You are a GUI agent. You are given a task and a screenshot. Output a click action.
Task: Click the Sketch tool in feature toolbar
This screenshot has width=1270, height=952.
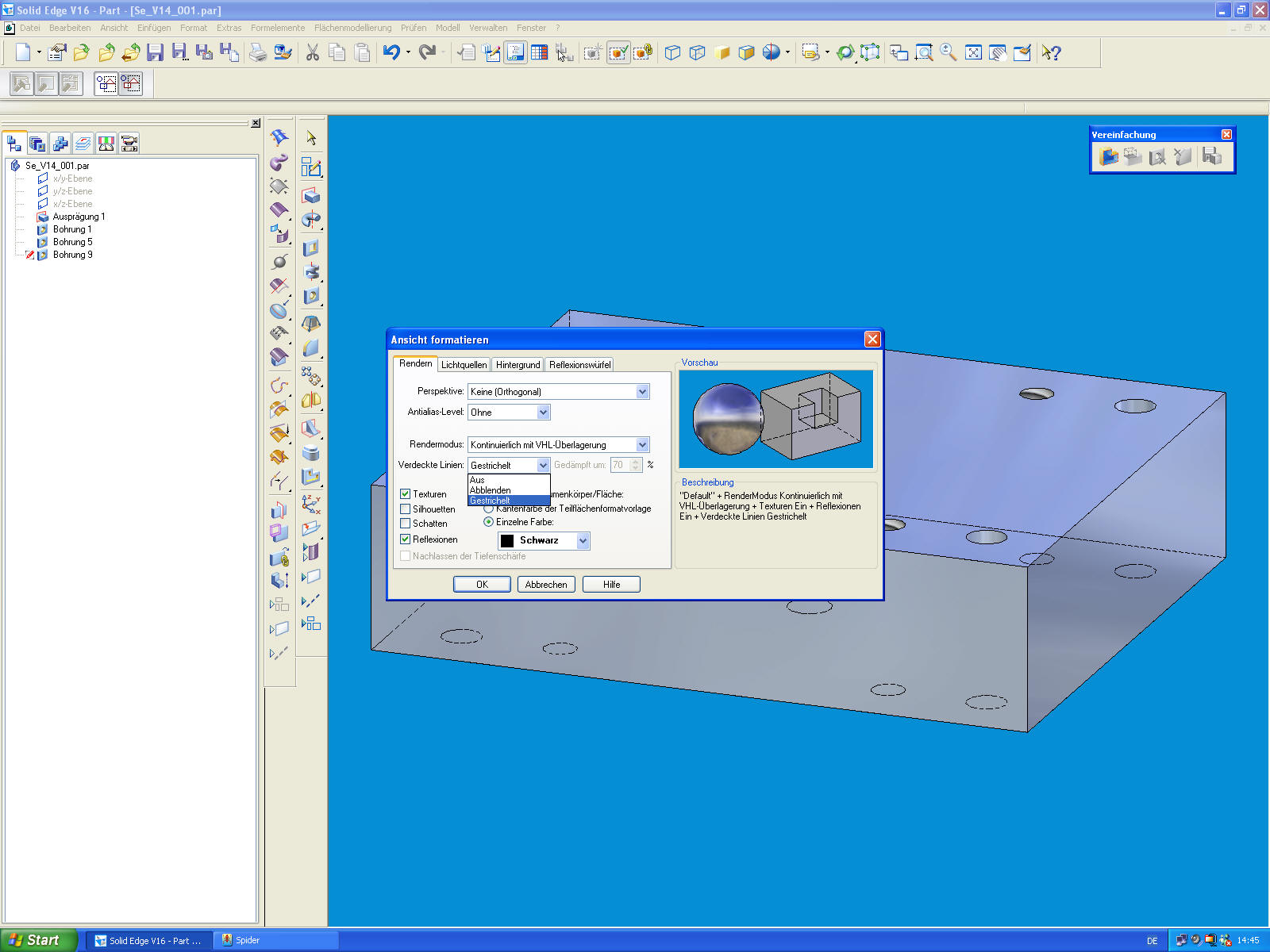coord(311,167)
